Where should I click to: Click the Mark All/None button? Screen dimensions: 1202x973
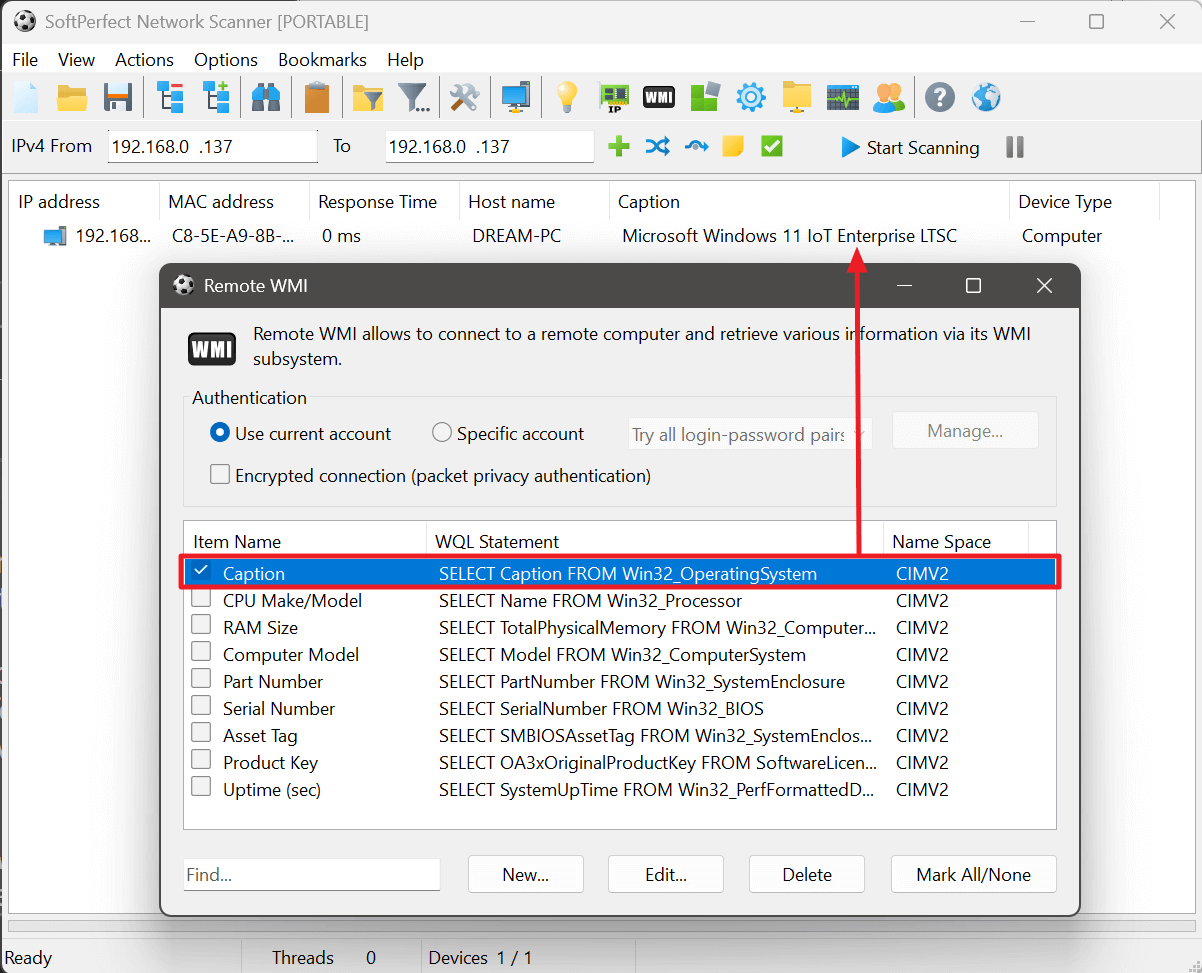(x=973, y=874)
